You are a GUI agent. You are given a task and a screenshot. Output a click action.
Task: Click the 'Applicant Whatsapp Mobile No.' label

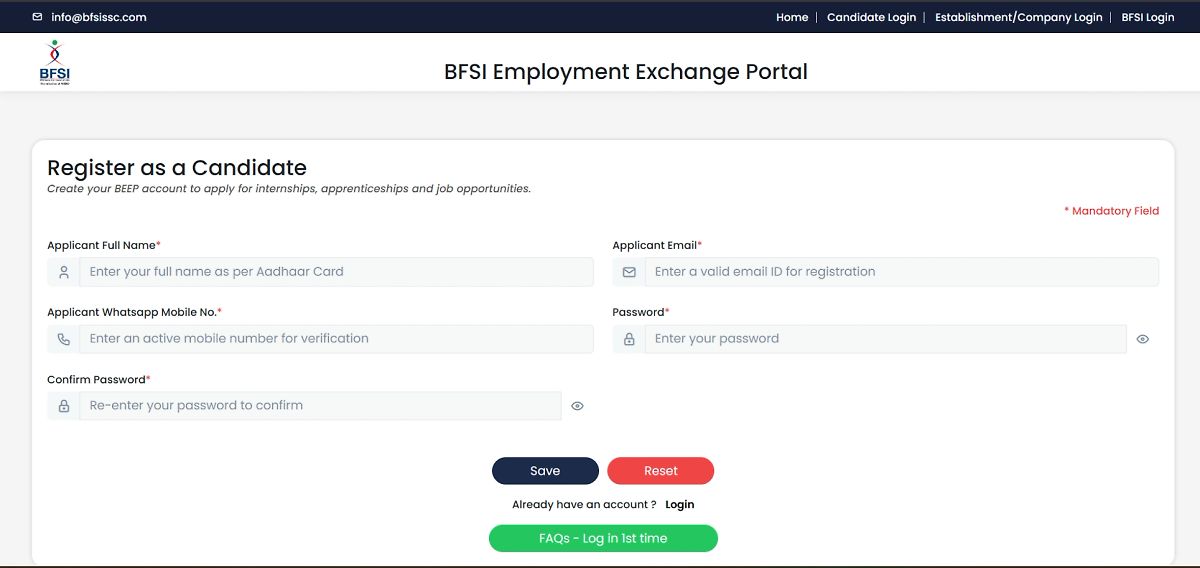pos(132,312)
